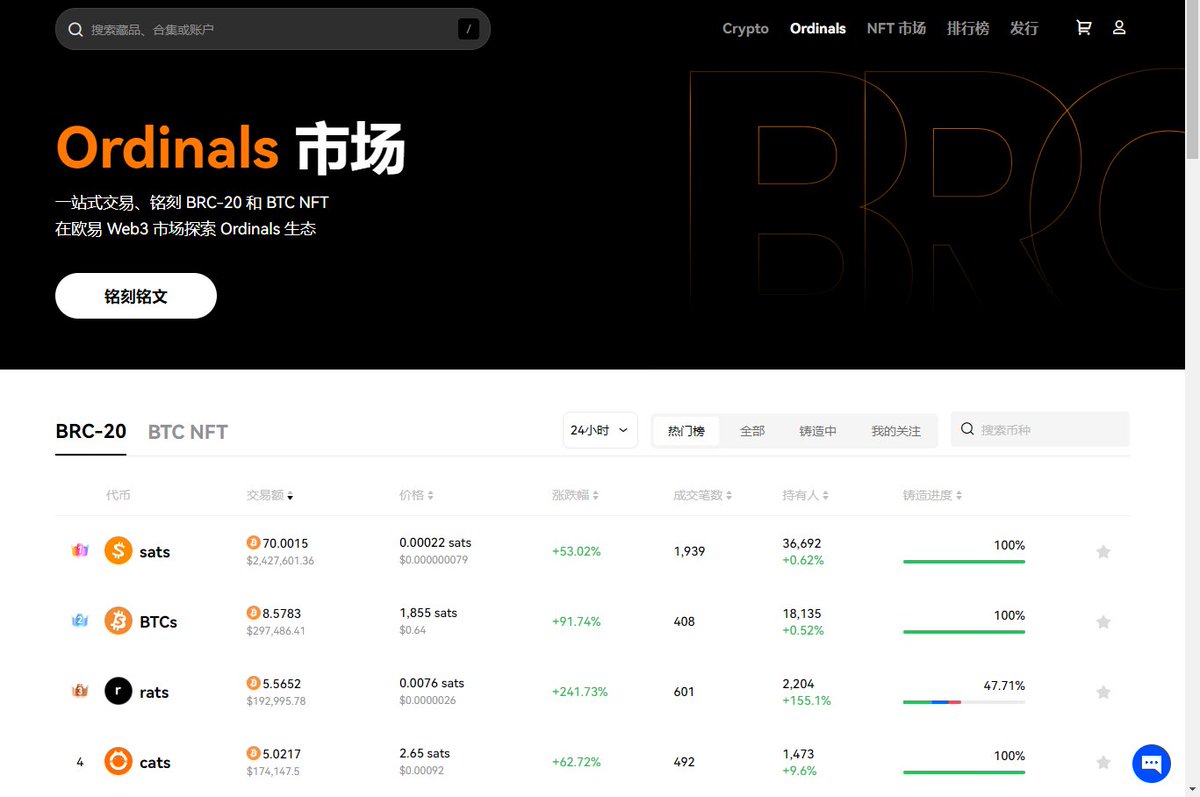Open the 发行 nav menu
Viewport: 1200px width, 797px height.
(1024, 29)
